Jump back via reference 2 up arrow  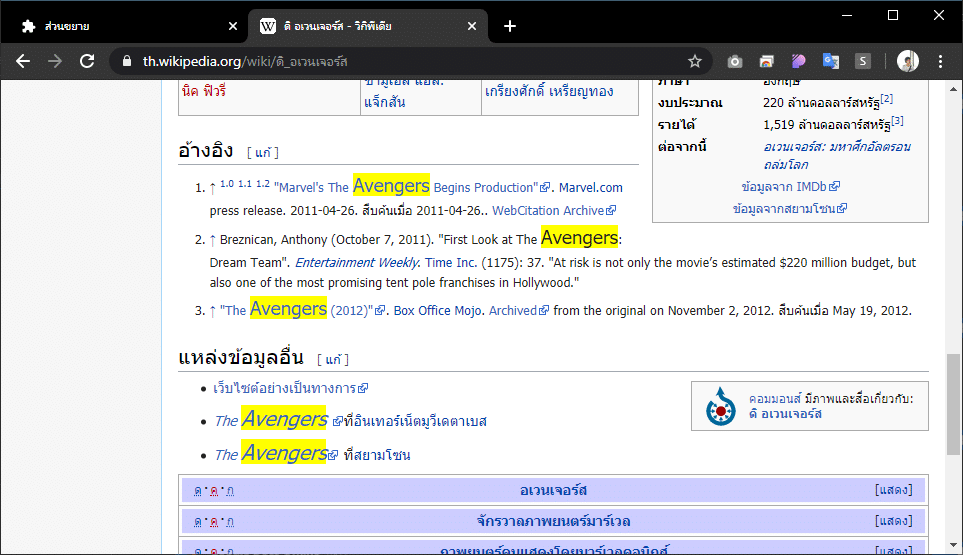tap(212, 240)
